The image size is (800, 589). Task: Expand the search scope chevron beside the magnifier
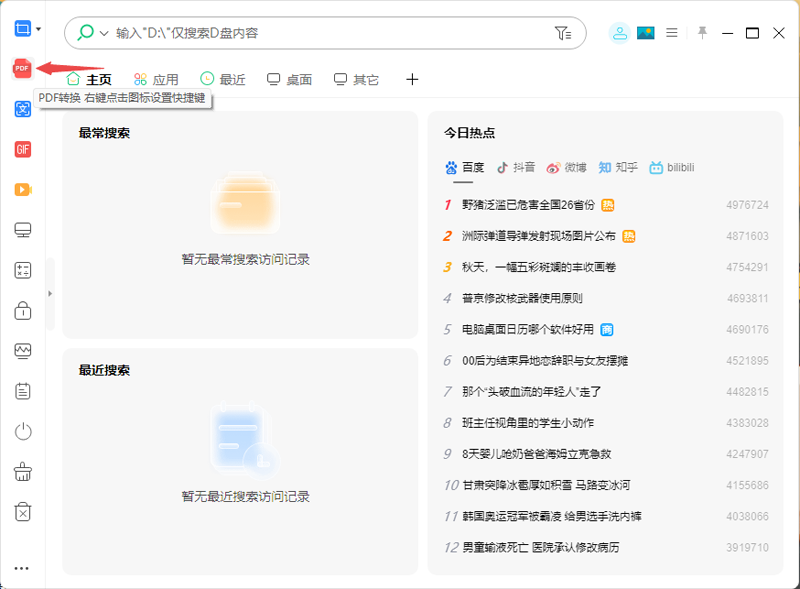coord(102,33)
